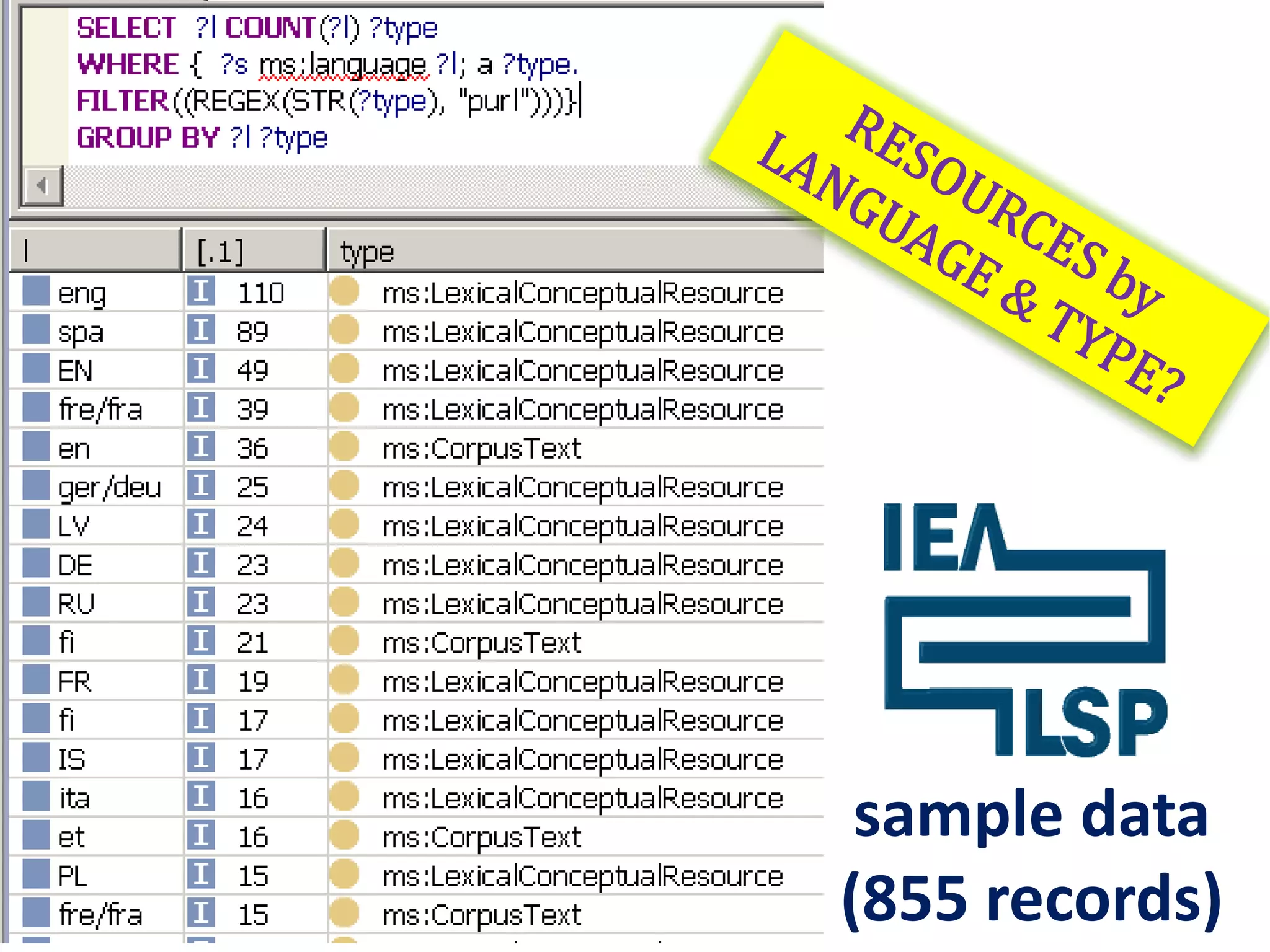Click the integer 'I' icon beside 39
Viewport: 1270px width, 952px height.
[x=201, y=408]
